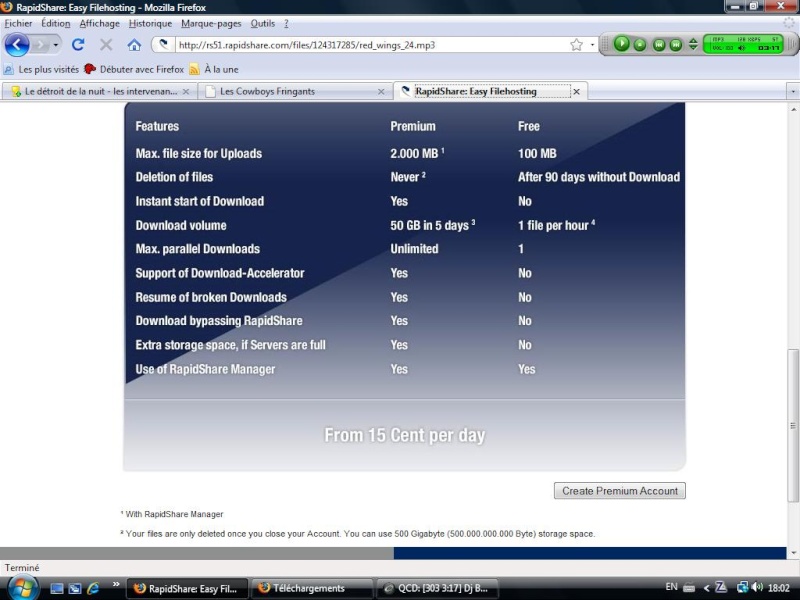
Task: Open the QCD player taskbar button
Action: [x=437, y=589]
